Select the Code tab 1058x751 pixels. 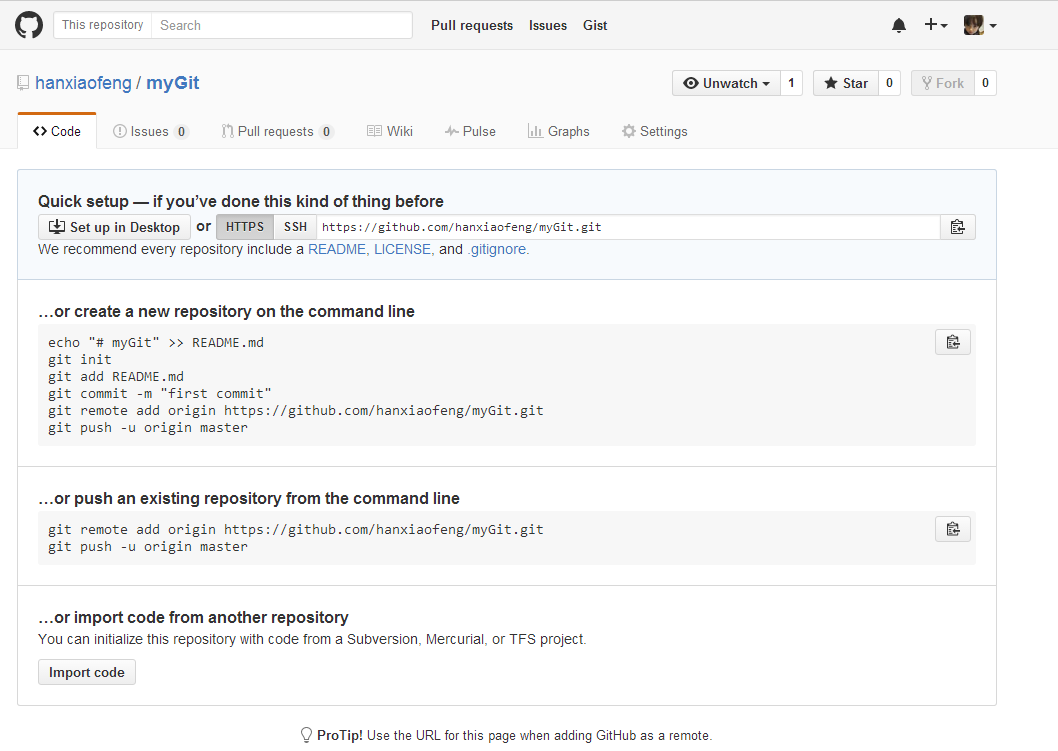tap(57, 131)
